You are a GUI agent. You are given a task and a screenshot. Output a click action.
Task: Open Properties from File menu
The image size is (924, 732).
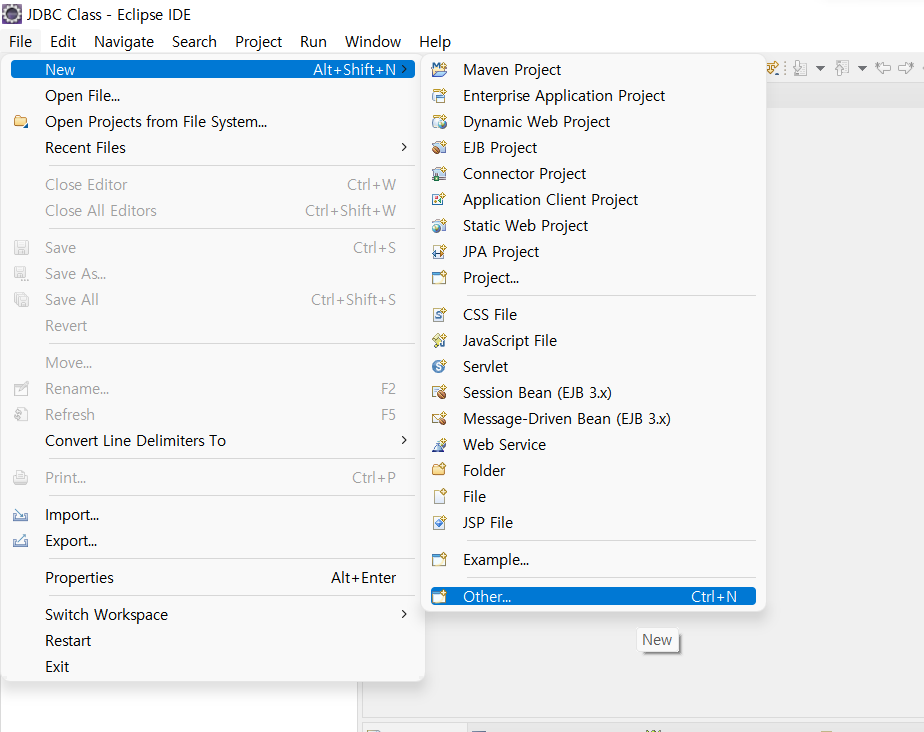click(213, 578)
